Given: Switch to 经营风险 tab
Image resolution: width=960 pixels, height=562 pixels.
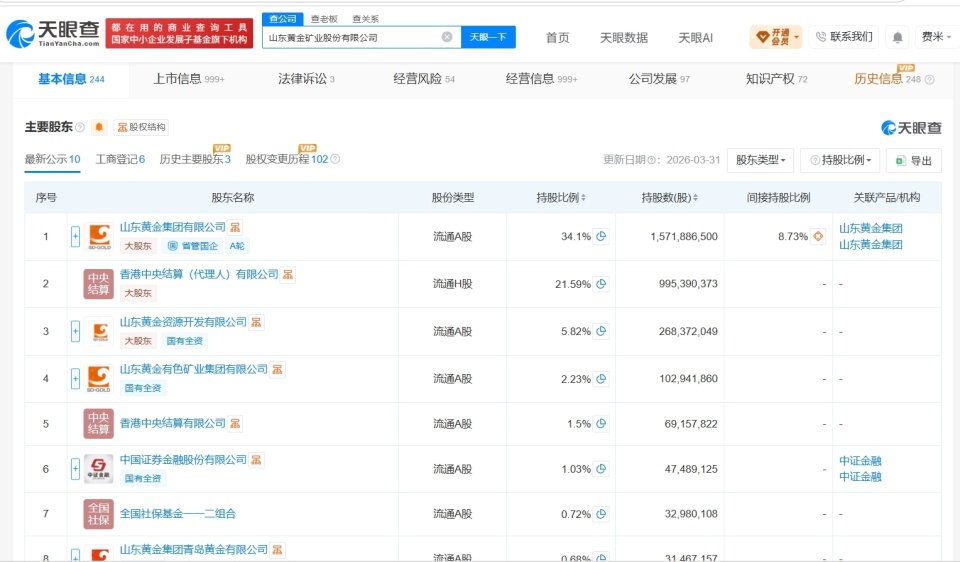Looking at the screenshot, I should click(x=424, y=79).
